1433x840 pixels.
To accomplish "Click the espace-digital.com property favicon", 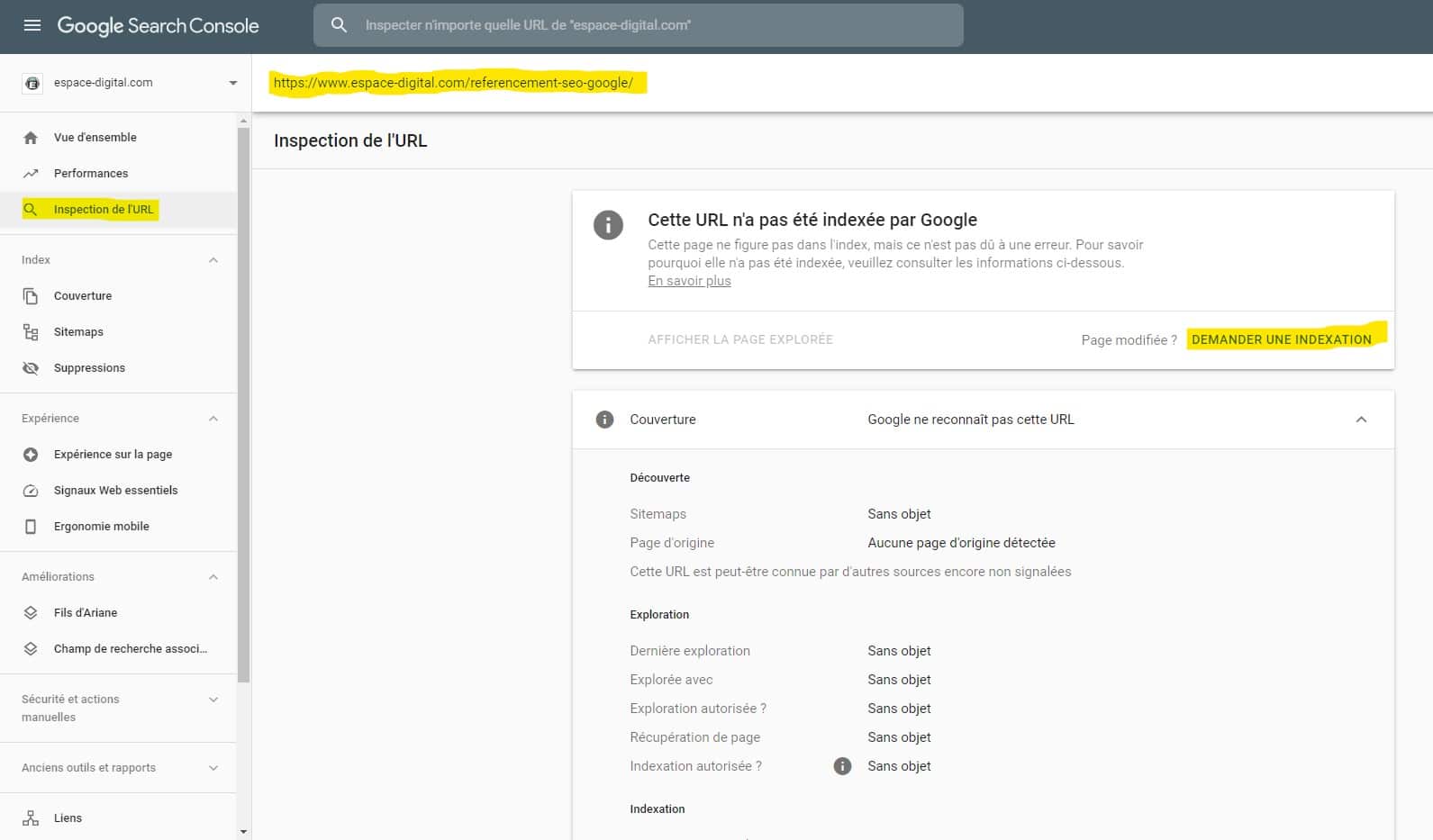I will 32,83.
